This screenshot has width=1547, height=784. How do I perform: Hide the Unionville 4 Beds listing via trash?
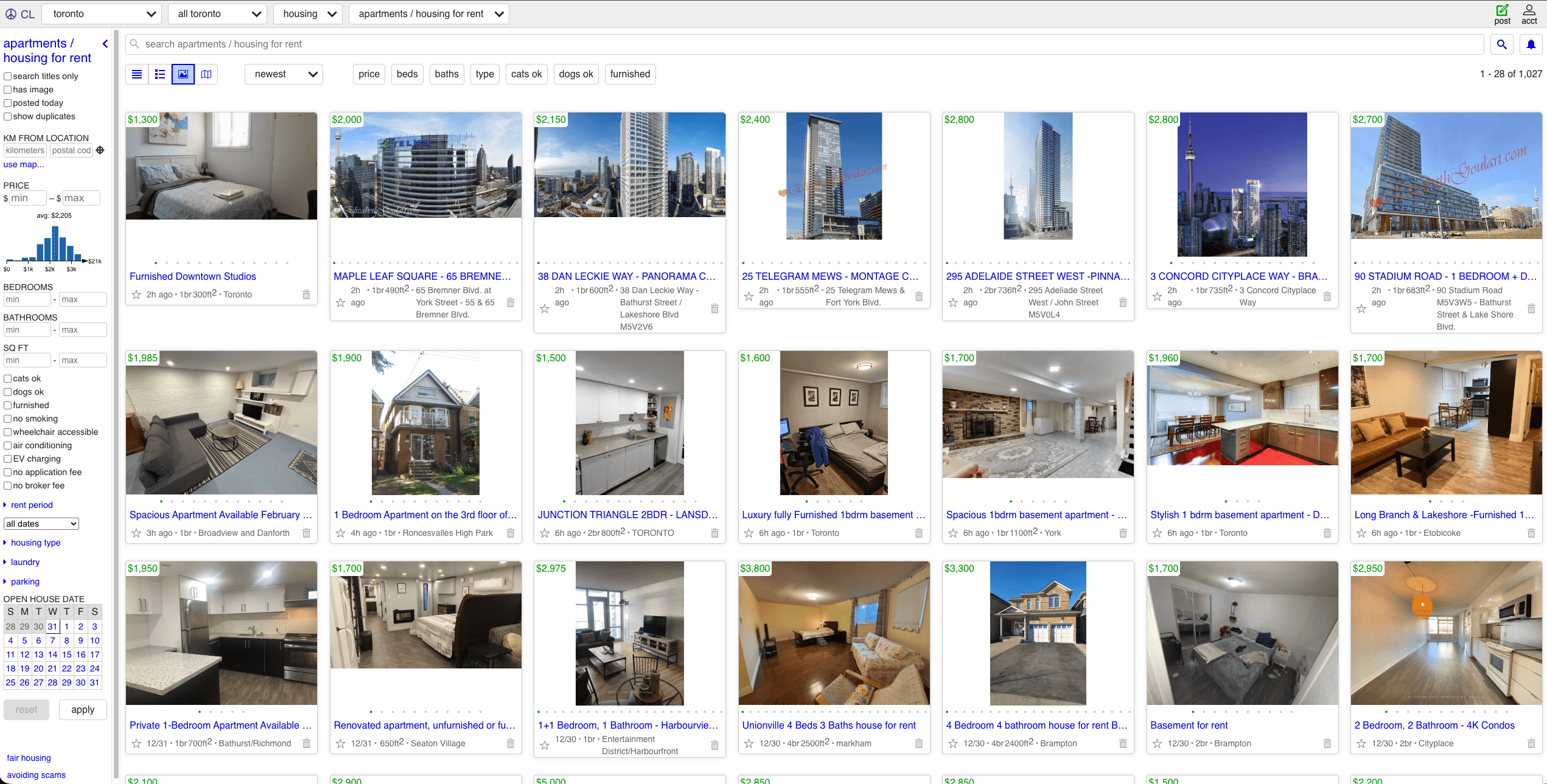tap(918, 744)
